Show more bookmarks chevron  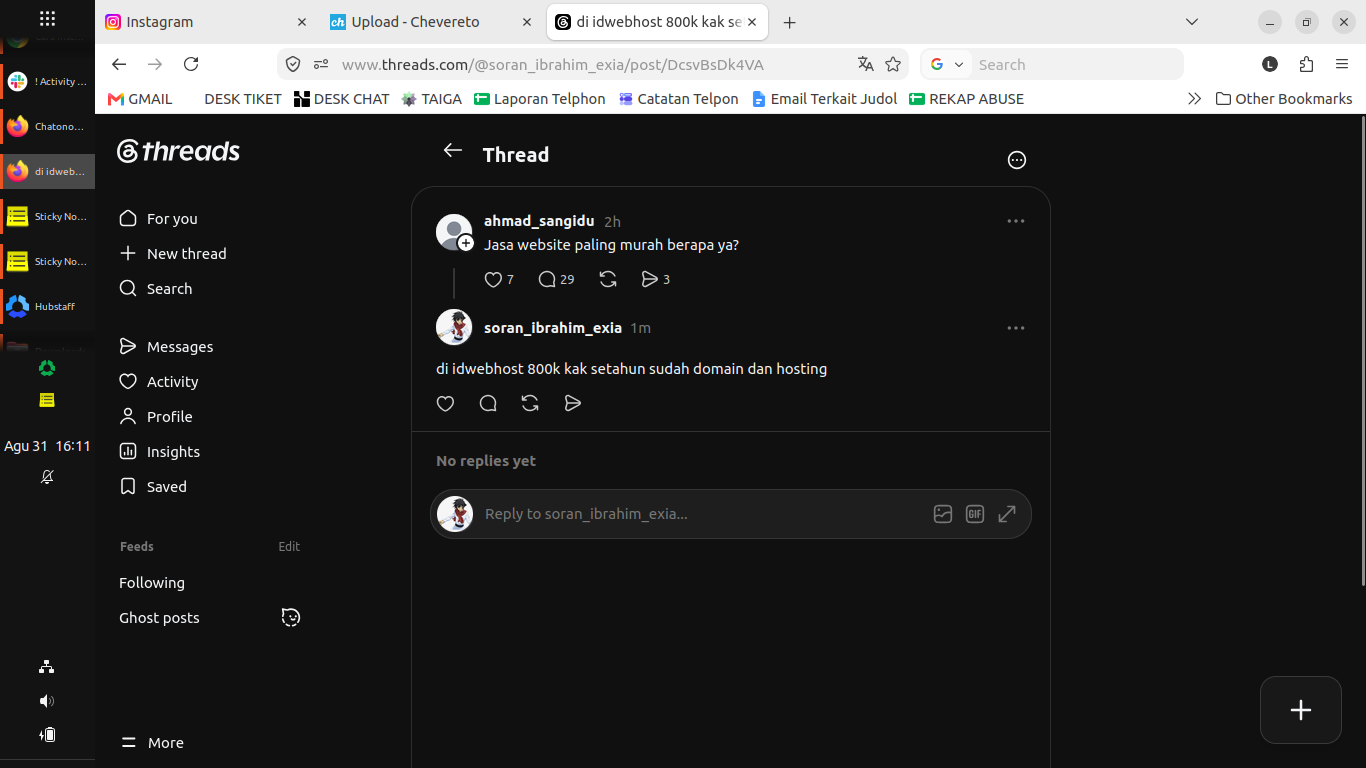(x=1194, y=99)
